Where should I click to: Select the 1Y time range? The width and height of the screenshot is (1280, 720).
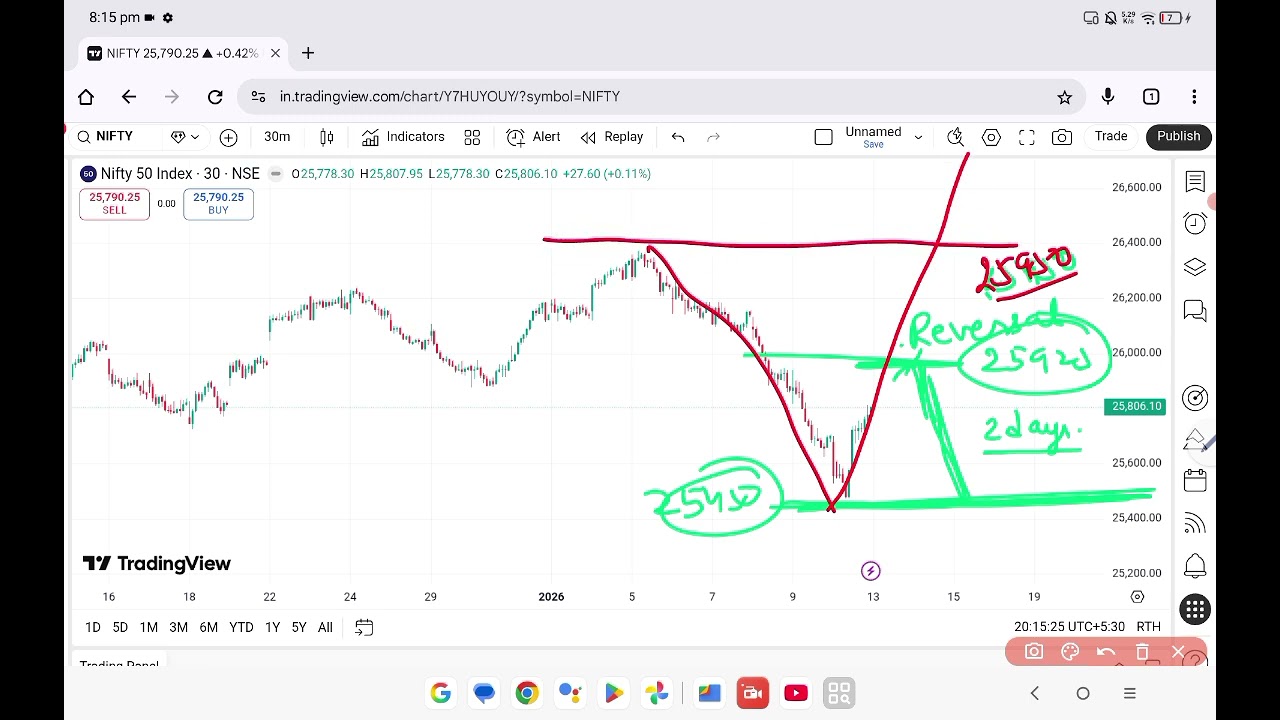pos(272,627)
